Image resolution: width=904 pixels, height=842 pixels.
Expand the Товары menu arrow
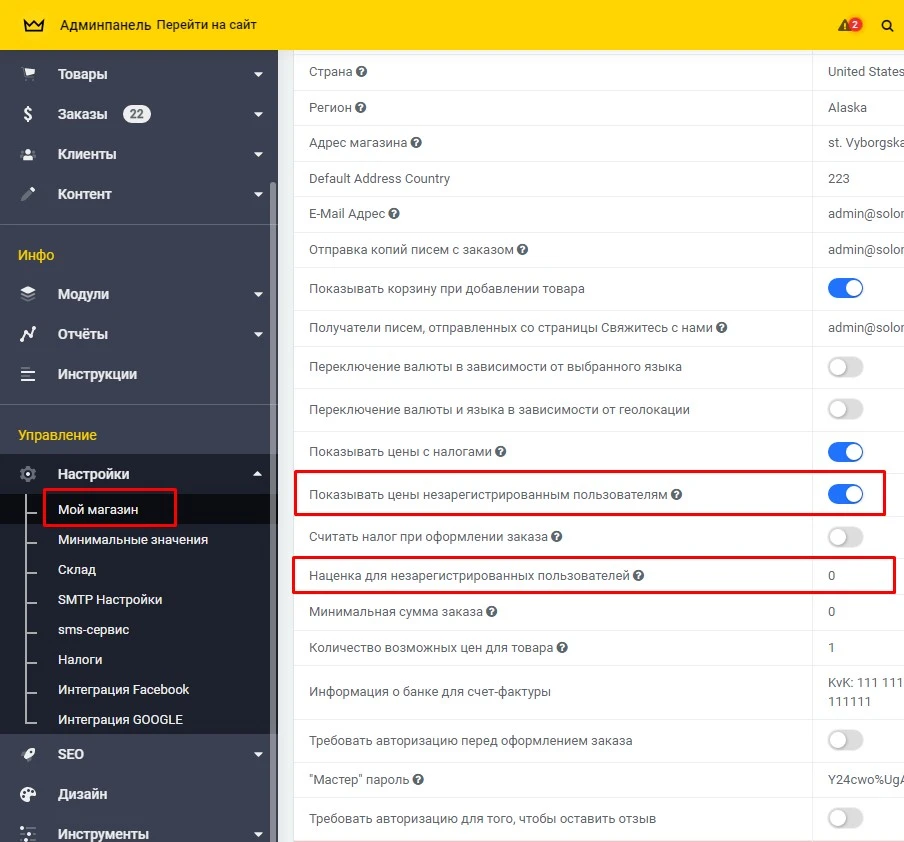point(258,75)
